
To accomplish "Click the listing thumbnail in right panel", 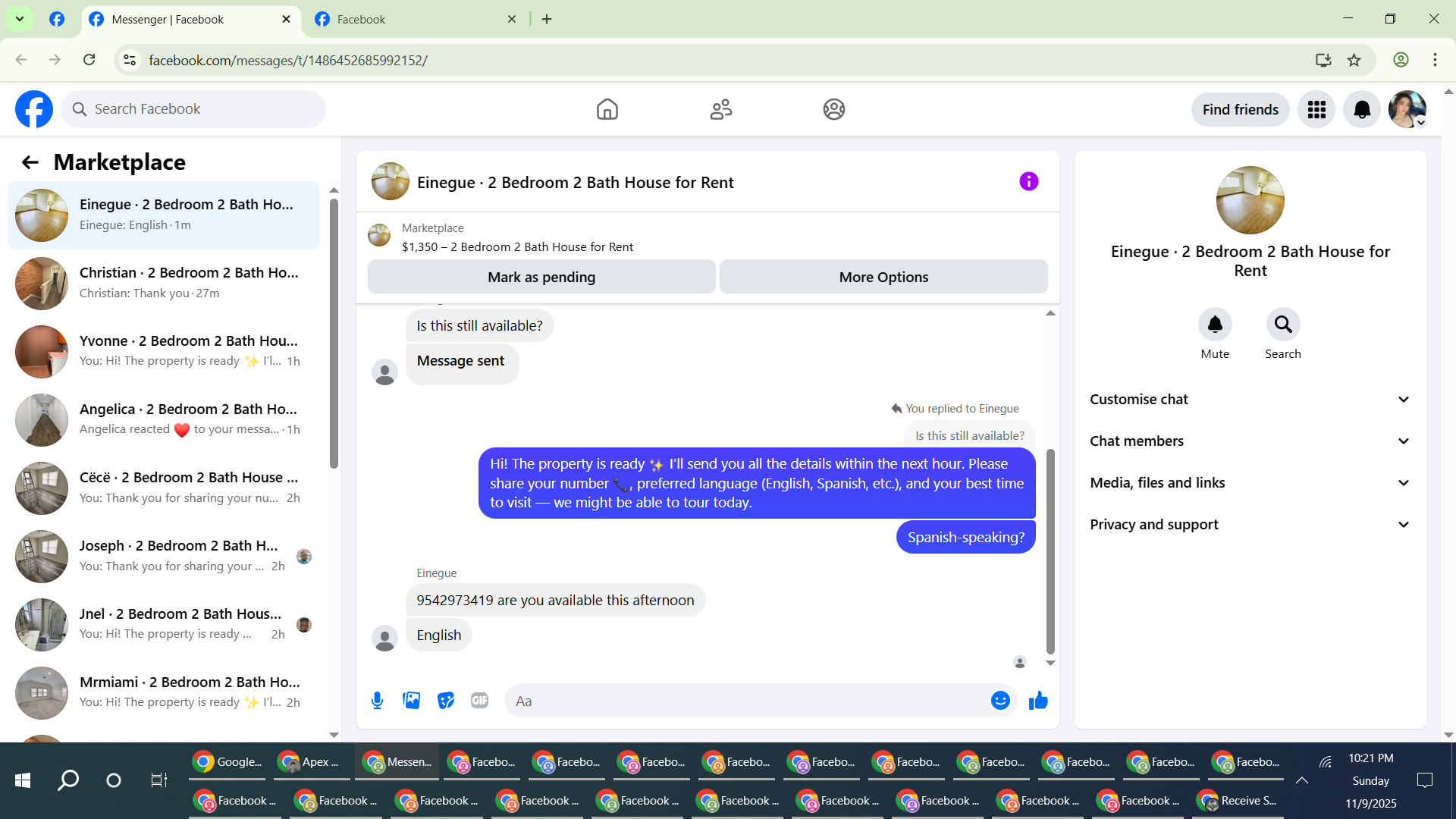I will [x=1250, y=200].
